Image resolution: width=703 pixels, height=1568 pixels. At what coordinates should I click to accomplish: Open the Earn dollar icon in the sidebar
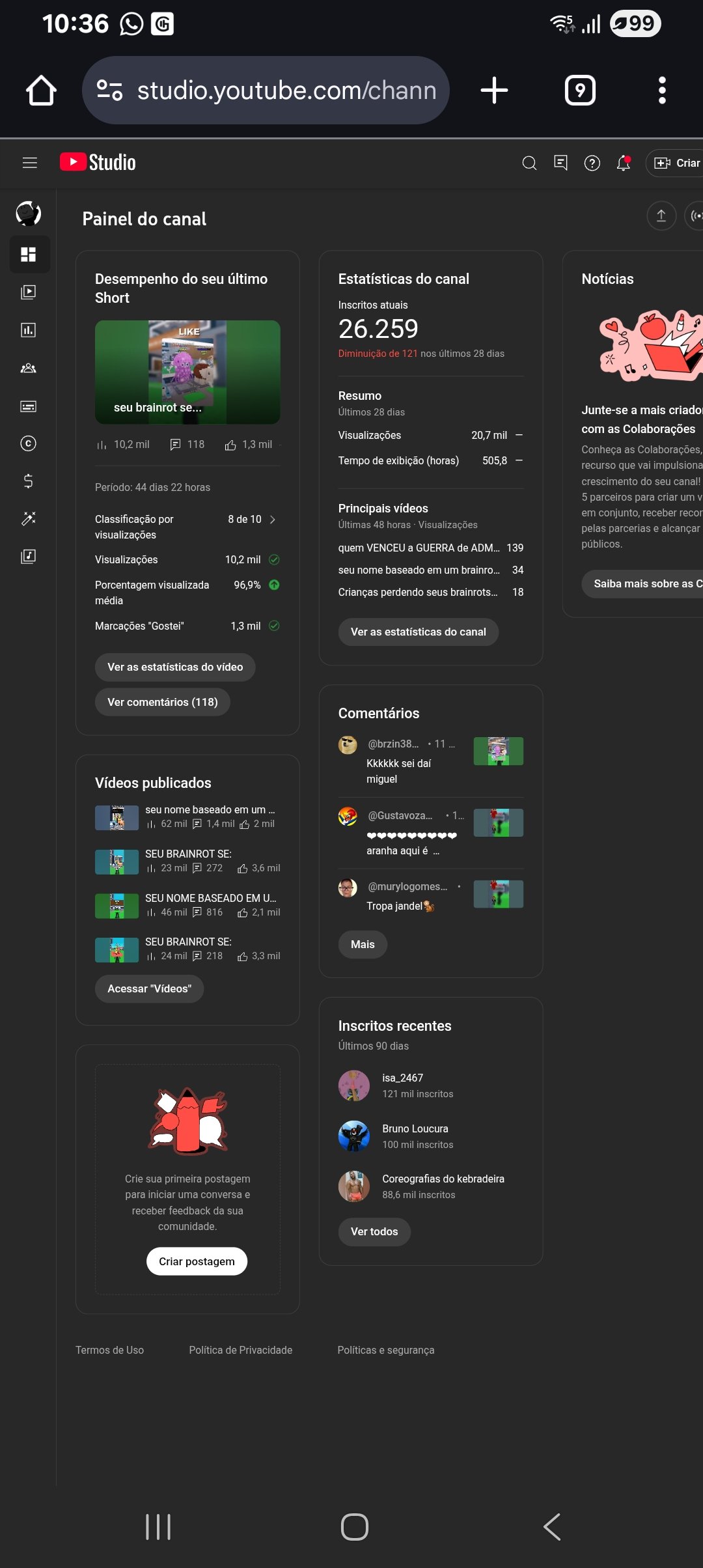tap(28, 481)
